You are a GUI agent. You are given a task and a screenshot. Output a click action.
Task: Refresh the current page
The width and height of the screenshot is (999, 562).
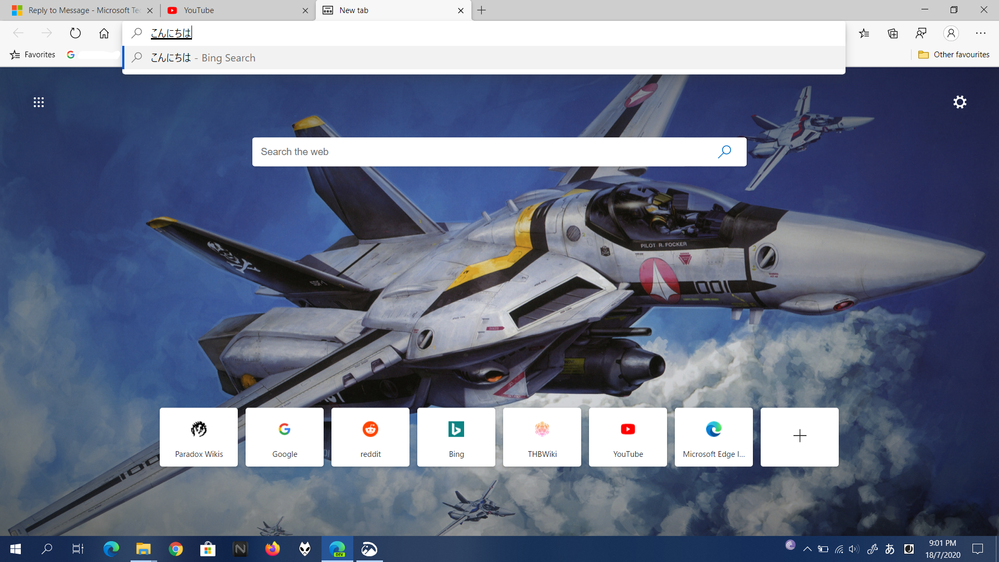(75, 33)
